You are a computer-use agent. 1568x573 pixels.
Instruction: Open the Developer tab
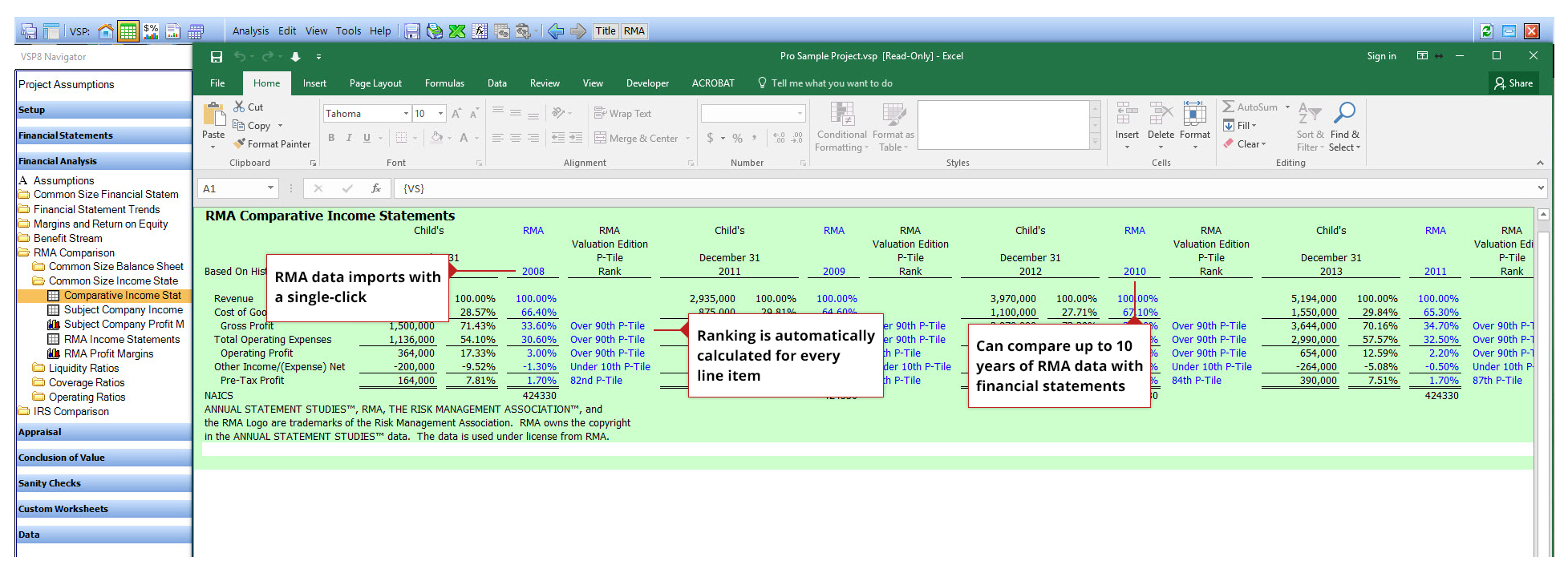point(647,83)
